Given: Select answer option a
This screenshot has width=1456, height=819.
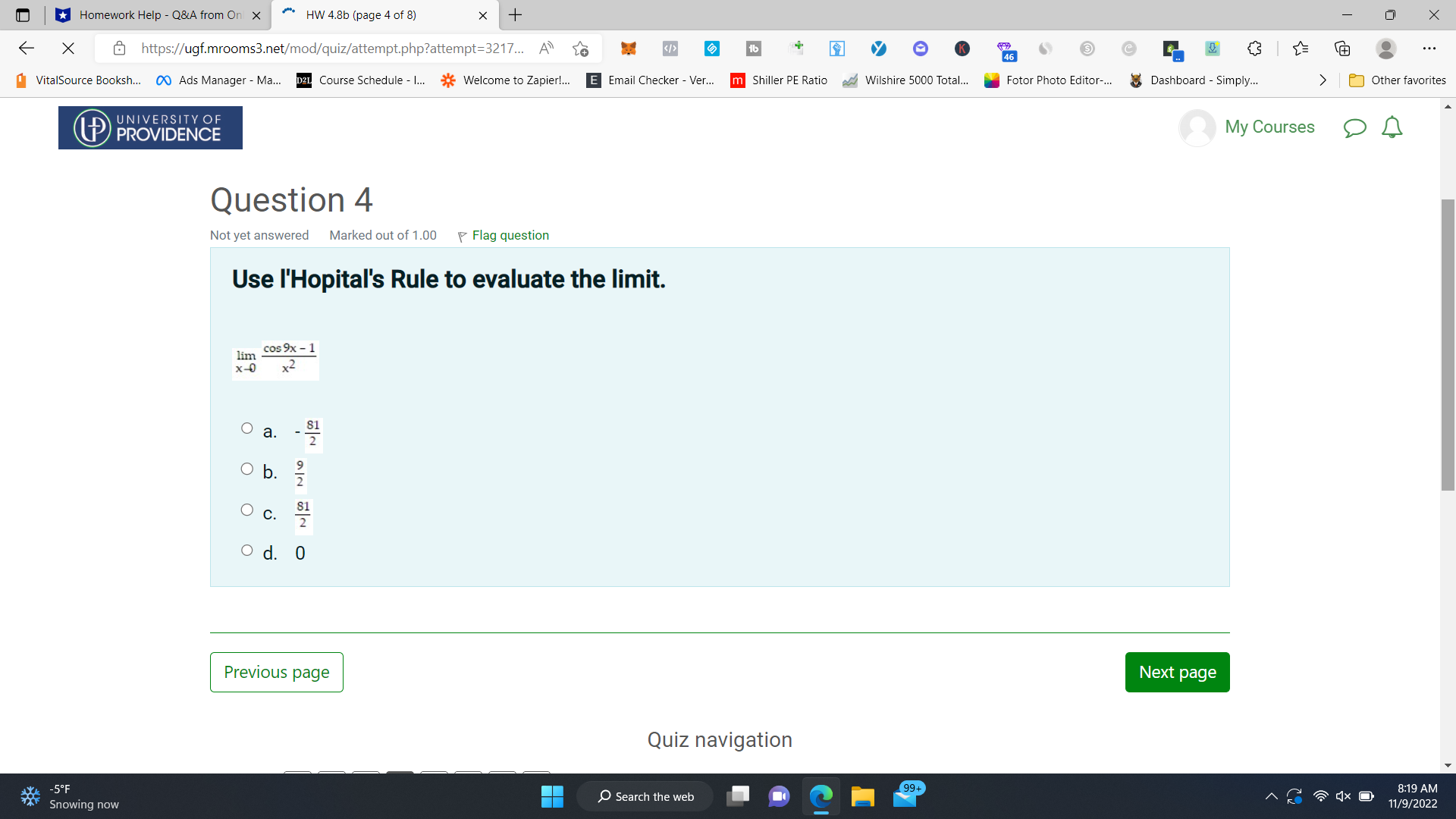Looking at the screenshot, I should click(246, 428).
